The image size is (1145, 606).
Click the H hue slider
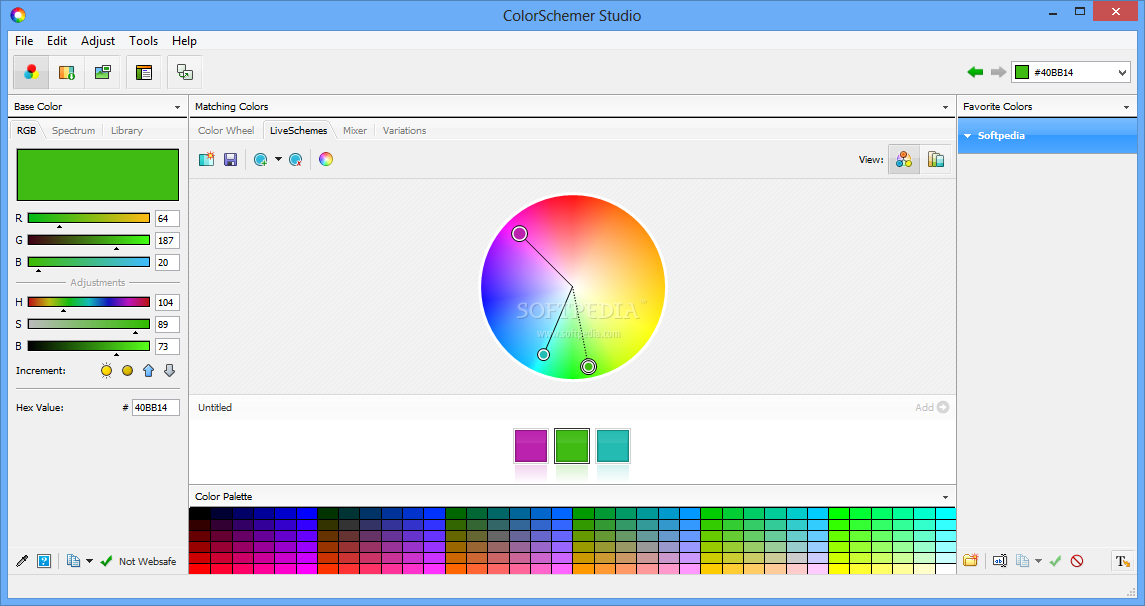(88, 302)
